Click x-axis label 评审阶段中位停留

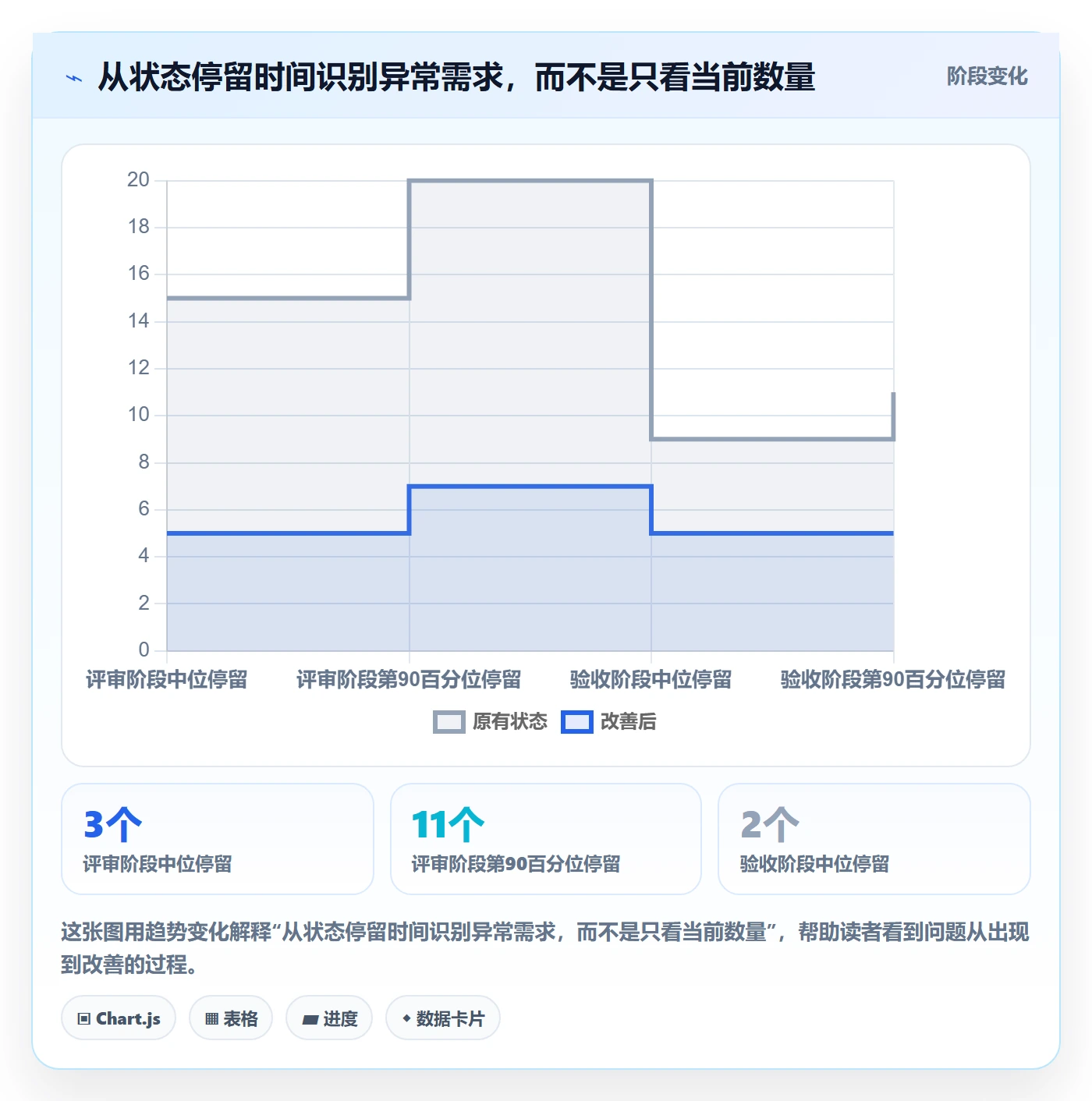click(x=167, y=680)
